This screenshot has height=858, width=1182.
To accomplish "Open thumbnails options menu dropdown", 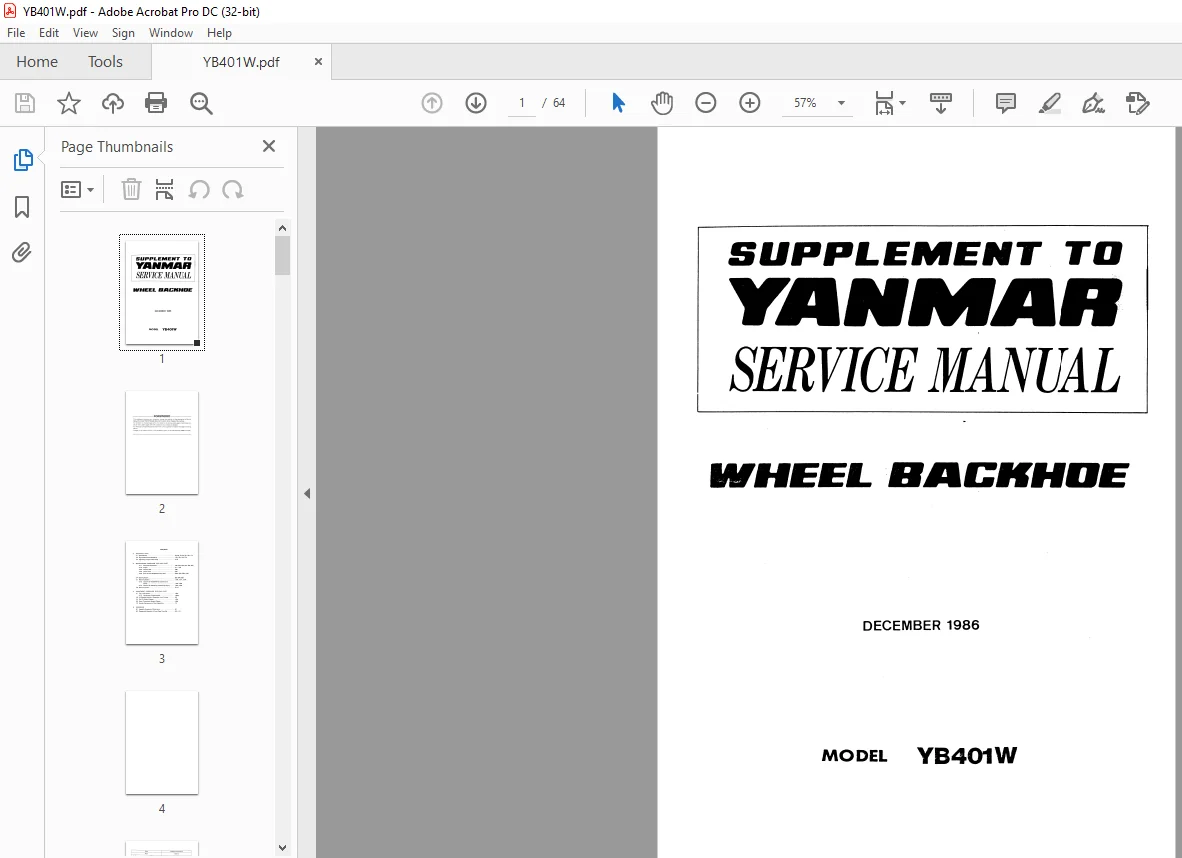I will (x=77, y=189).
